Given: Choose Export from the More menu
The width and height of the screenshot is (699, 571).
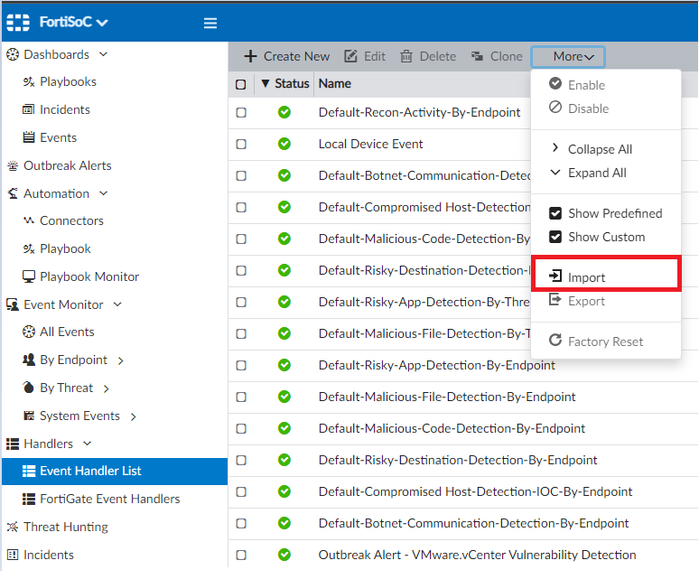Looking at the screenshot, I should coord(586,301).
